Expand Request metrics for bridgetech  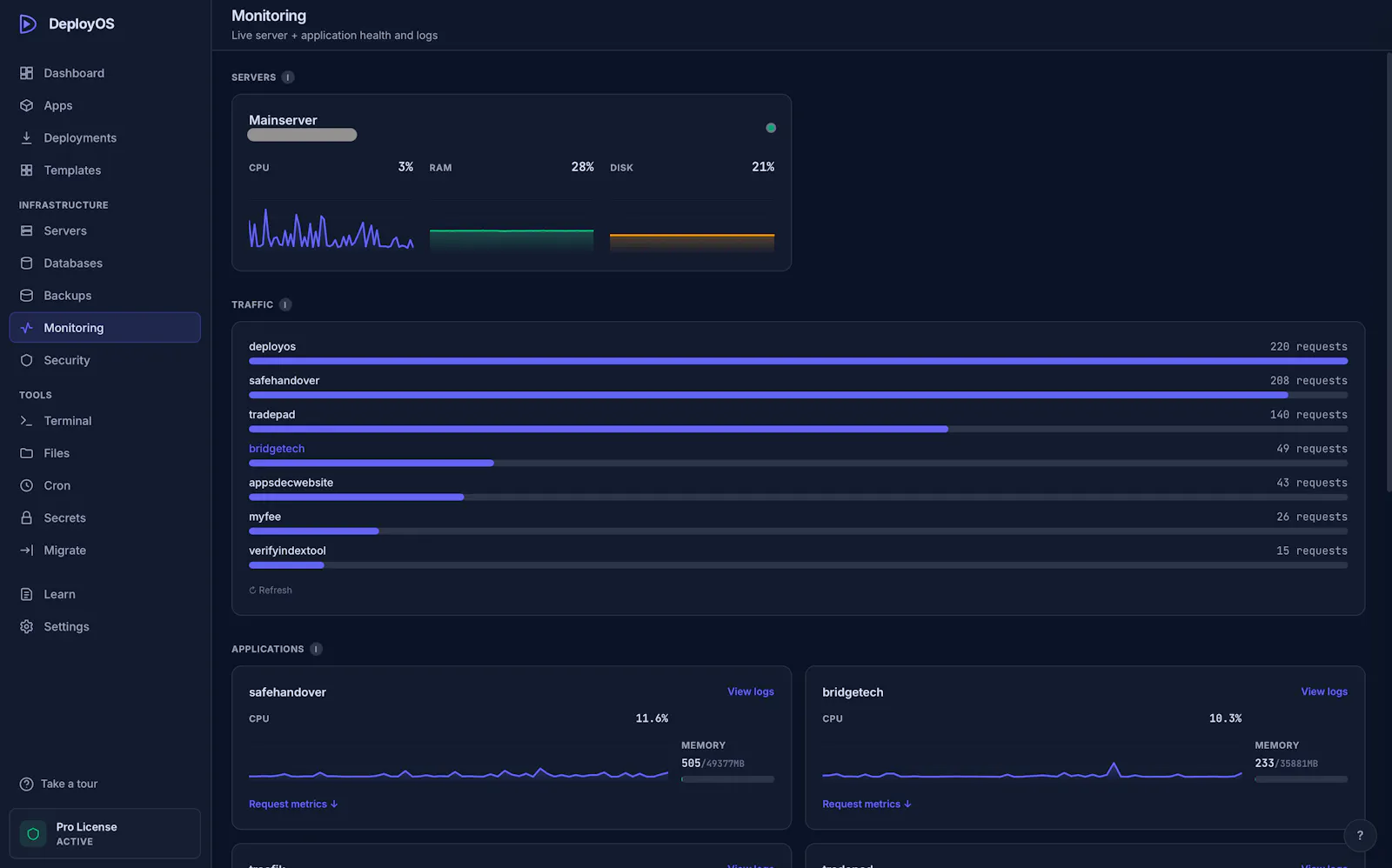[x=867, y=805]
